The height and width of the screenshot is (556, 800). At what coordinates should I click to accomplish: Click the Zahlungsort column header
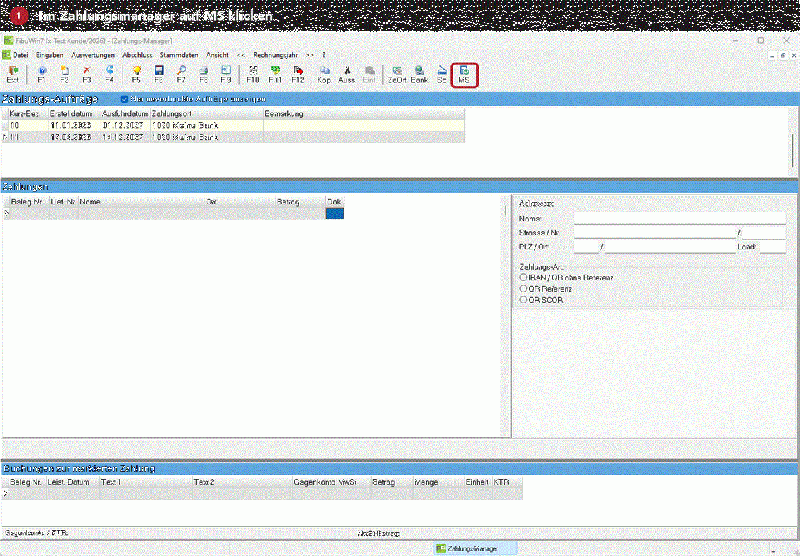click(207, 114)
